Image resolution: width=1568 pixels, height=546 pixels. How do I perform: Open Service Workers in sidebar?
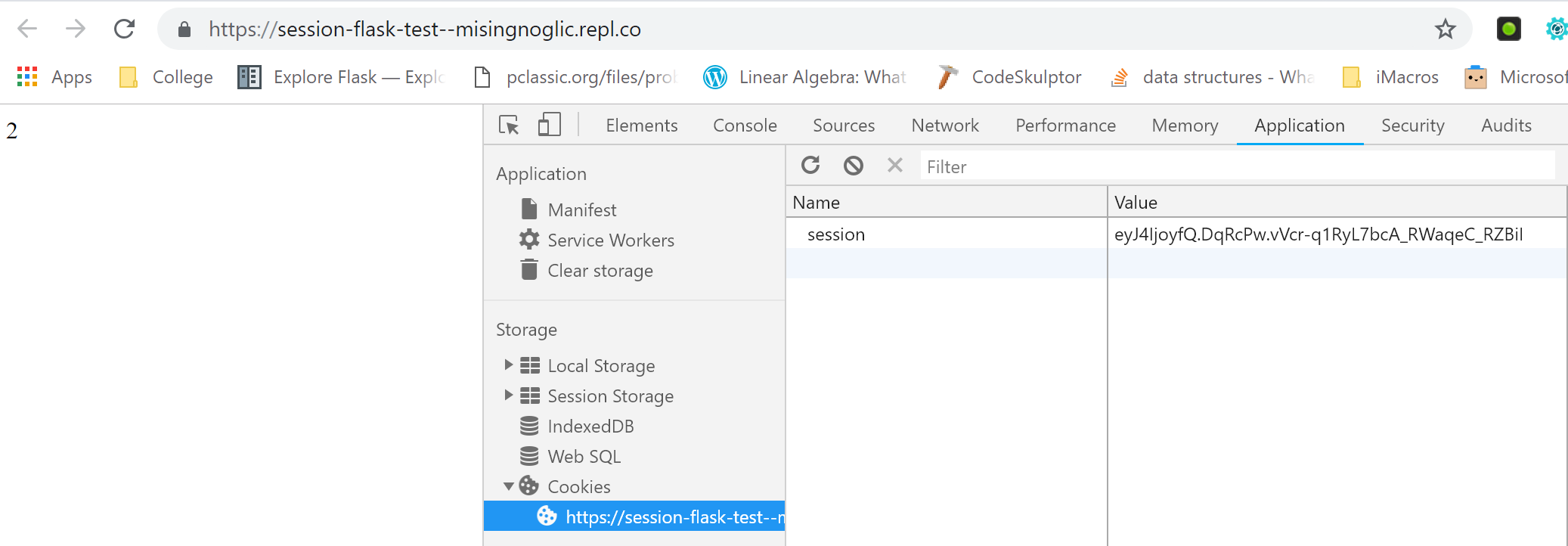[610, 240]
